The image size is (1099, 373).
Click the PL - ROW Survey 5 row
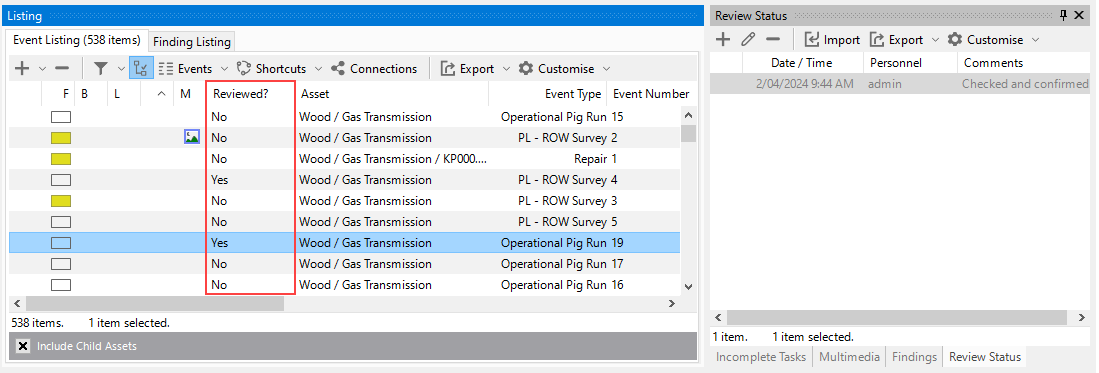(x=344, y=222)
